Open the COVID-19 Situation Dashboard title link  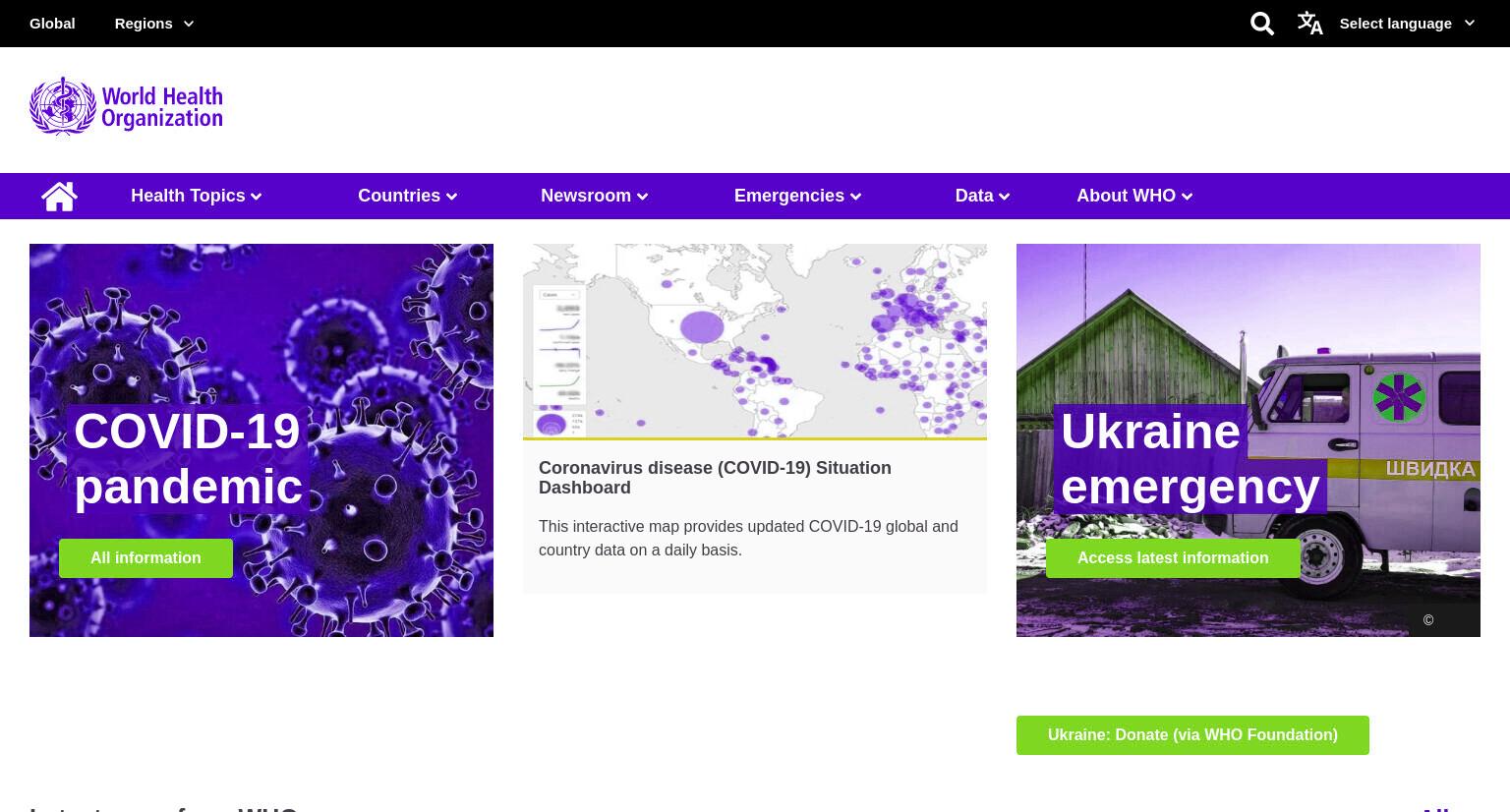coord(715,478)
